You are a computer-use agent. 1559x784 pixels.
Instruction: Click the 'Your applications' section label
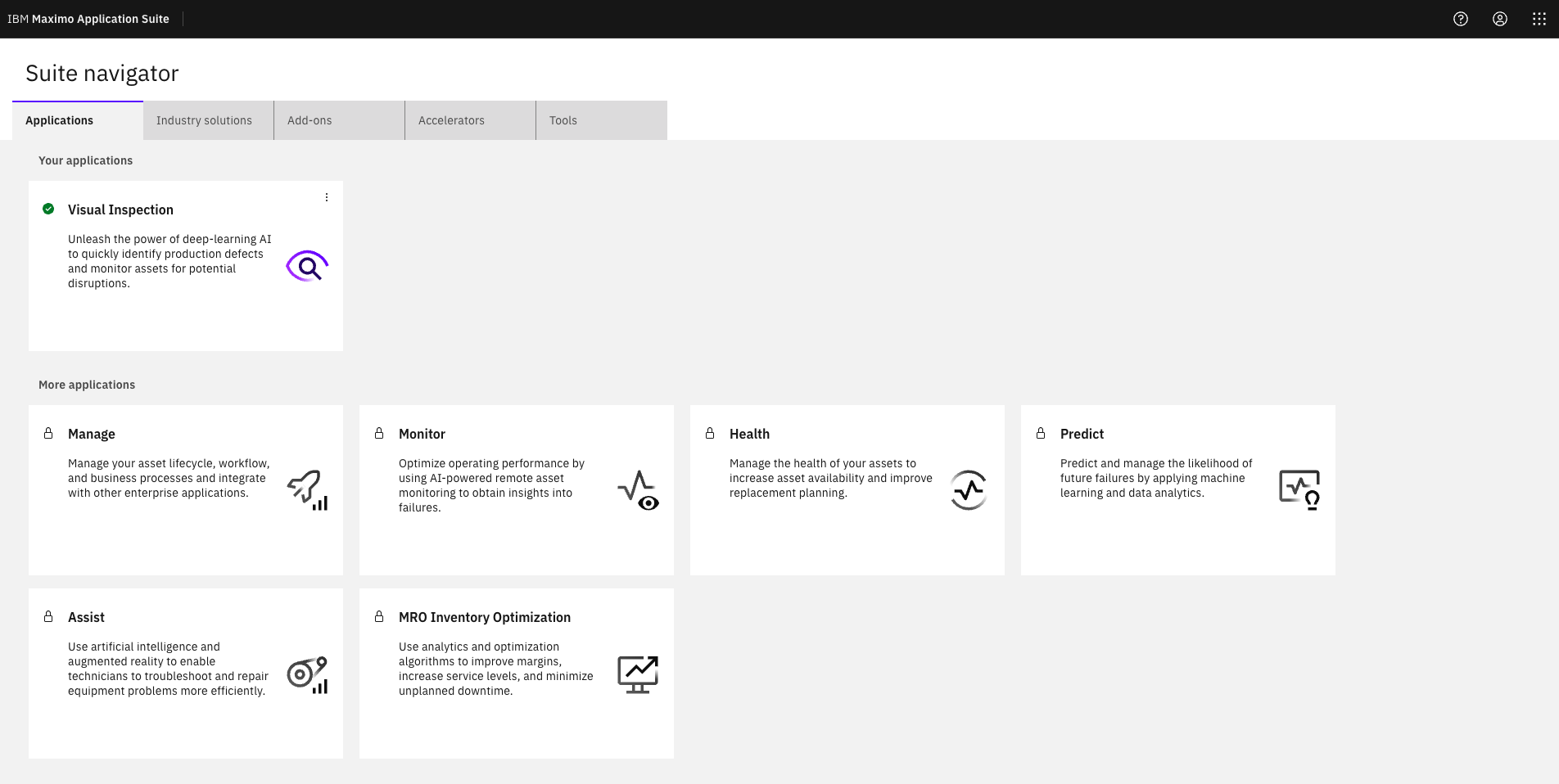[x=85, y=160]
